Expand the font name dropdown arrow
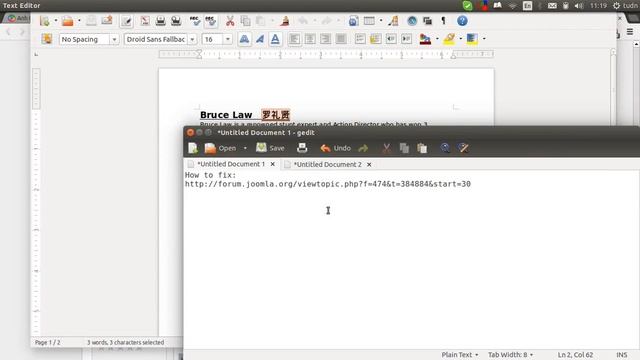The height and width of the screenshot is (360, 640). tap(192, 40)
